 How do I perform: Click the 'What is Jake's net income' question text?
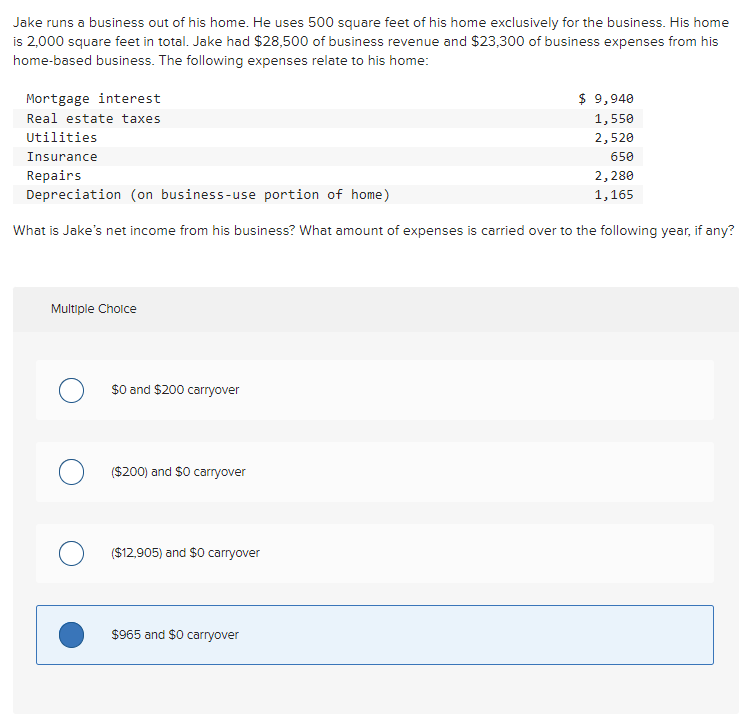pos(374,231)
